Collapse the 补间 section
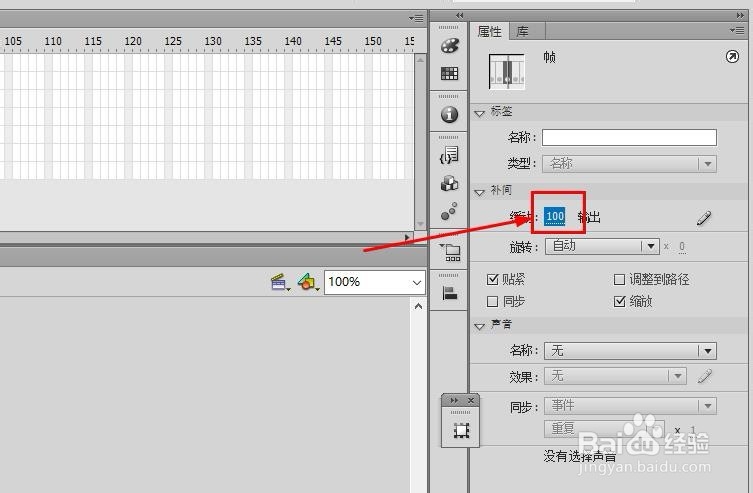753x493 pixels. coord(479,192)
